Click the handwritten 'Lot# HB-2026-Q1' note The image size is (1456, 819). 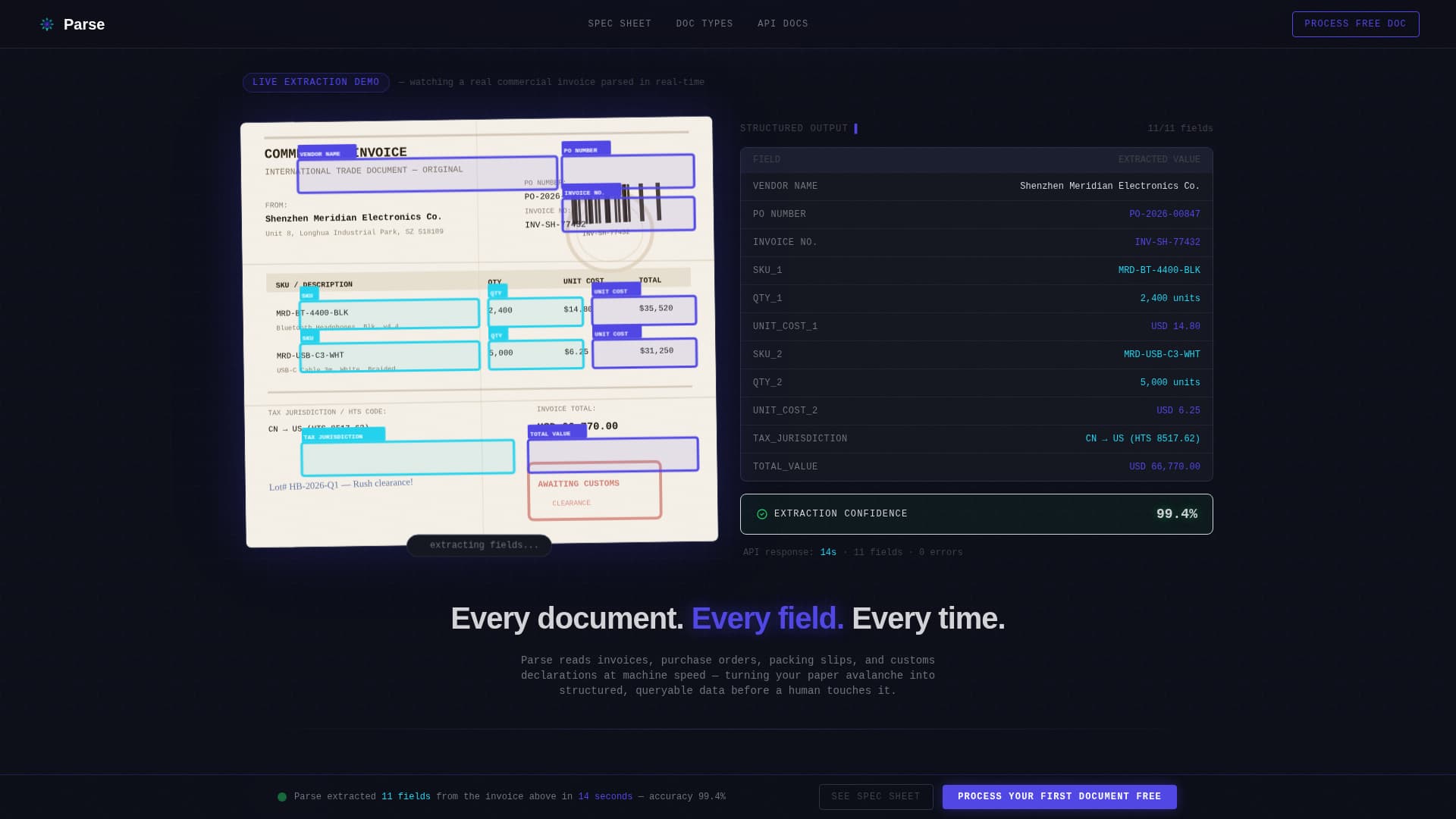(x=340, y=485)
